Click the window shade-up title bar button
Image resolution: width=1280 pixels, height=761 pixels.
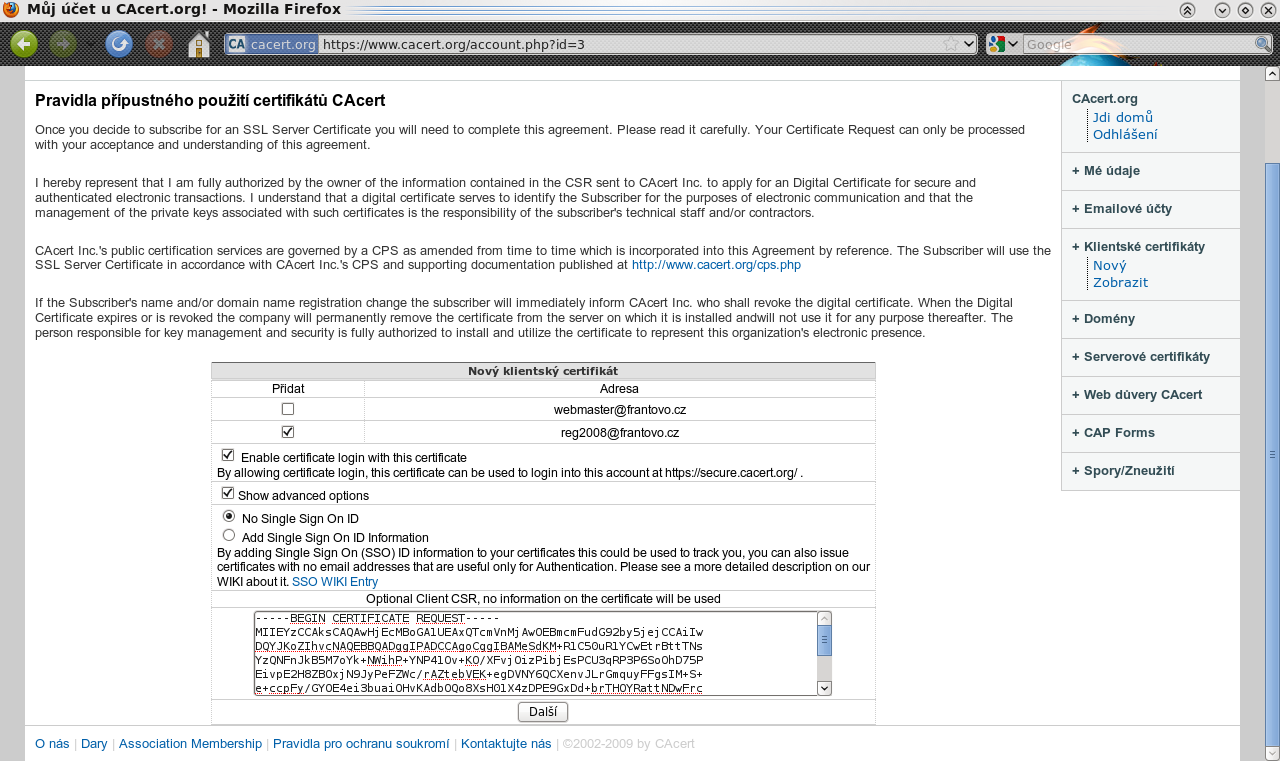pos(1187,9)
